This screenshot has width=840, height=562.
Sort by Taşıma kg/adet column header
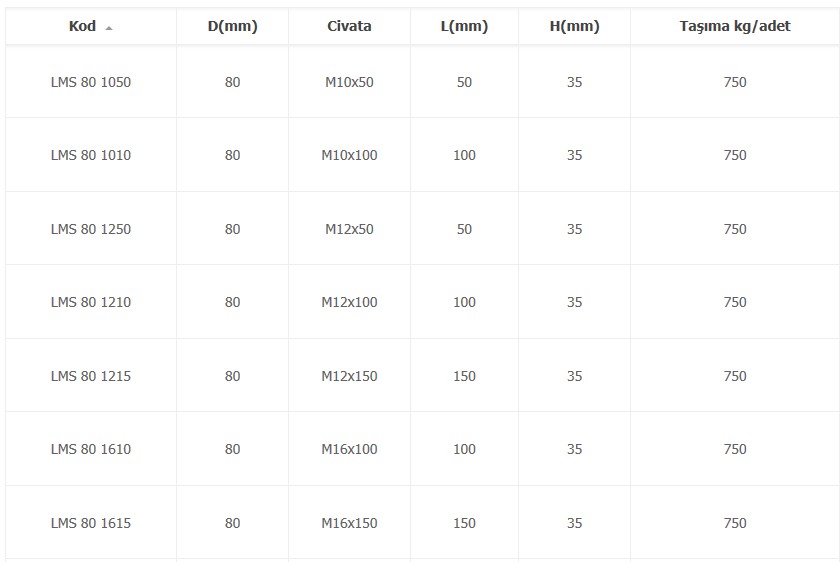click(735, 26)
